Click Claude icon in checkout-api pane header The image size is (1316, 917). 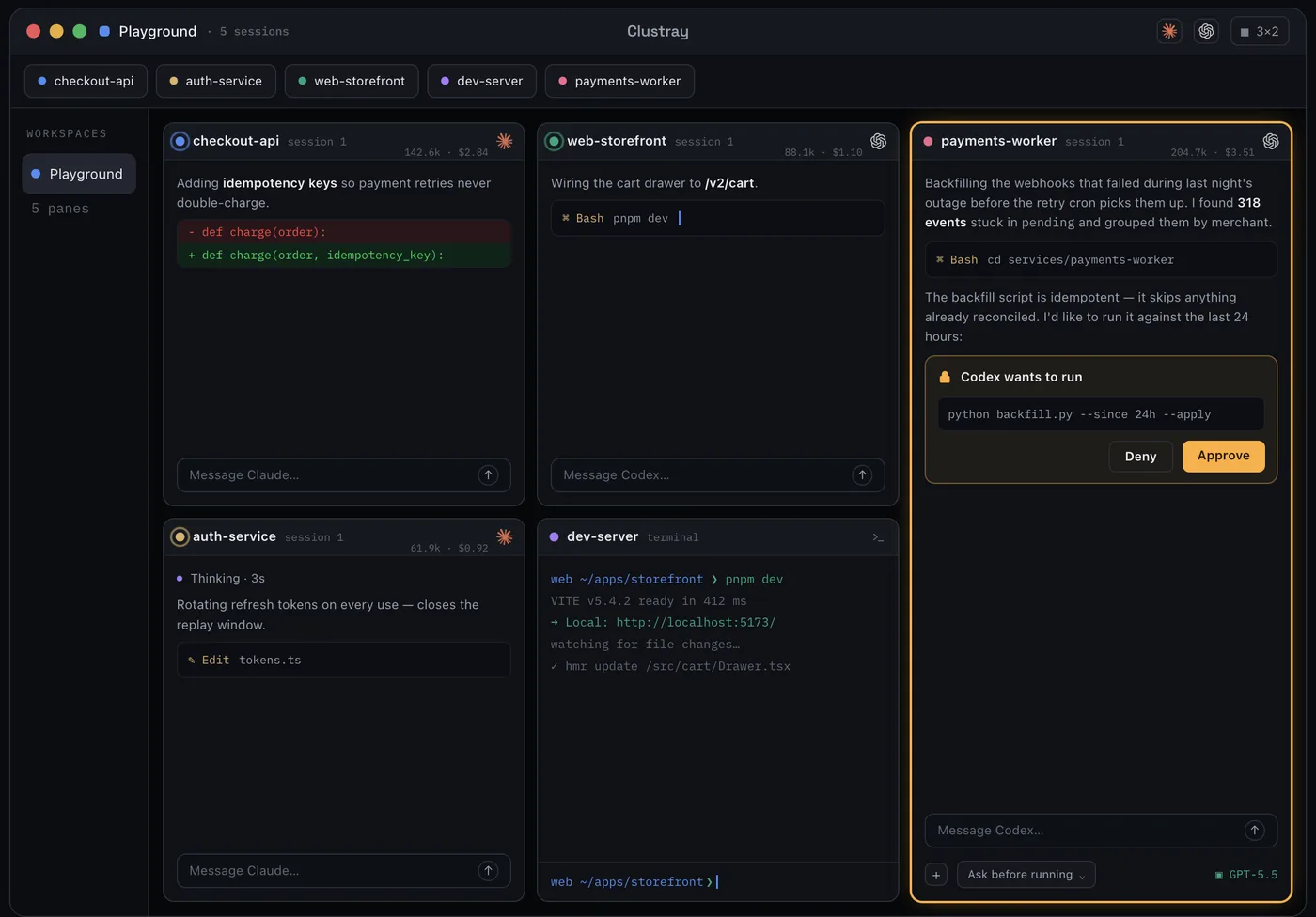[505, 141]
